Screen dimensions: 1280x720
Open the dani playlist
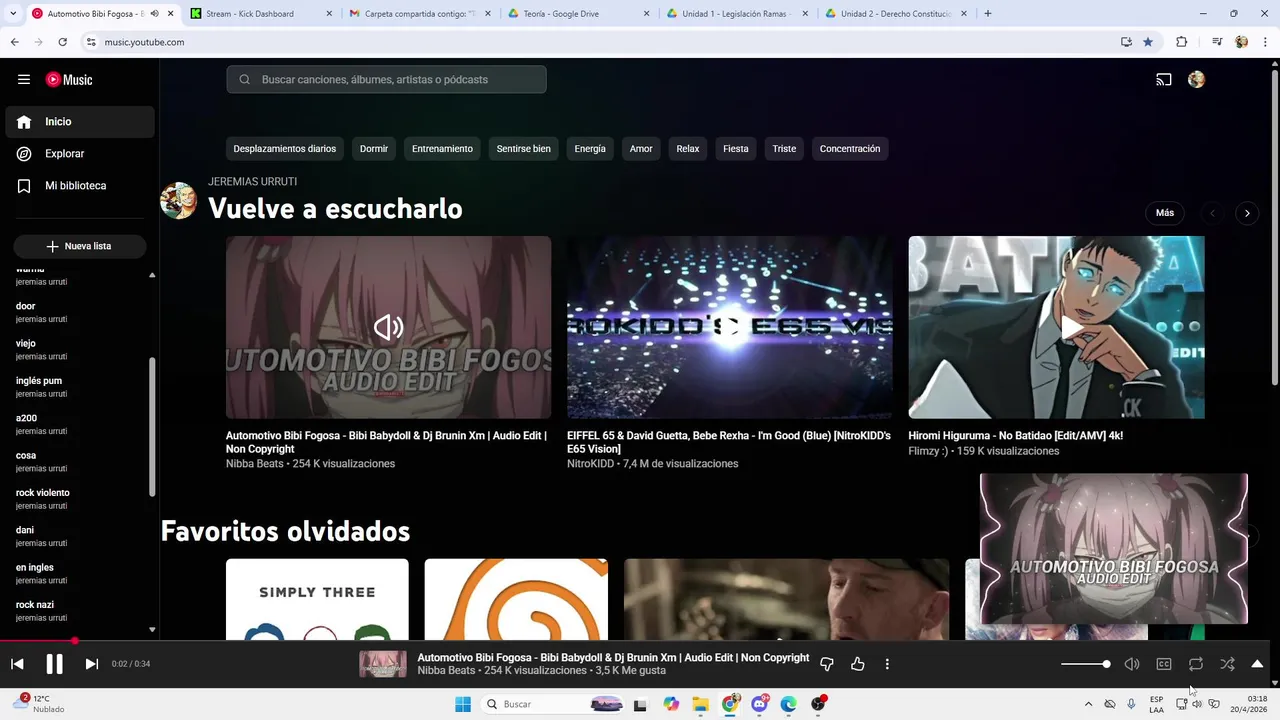pos(80,536)
